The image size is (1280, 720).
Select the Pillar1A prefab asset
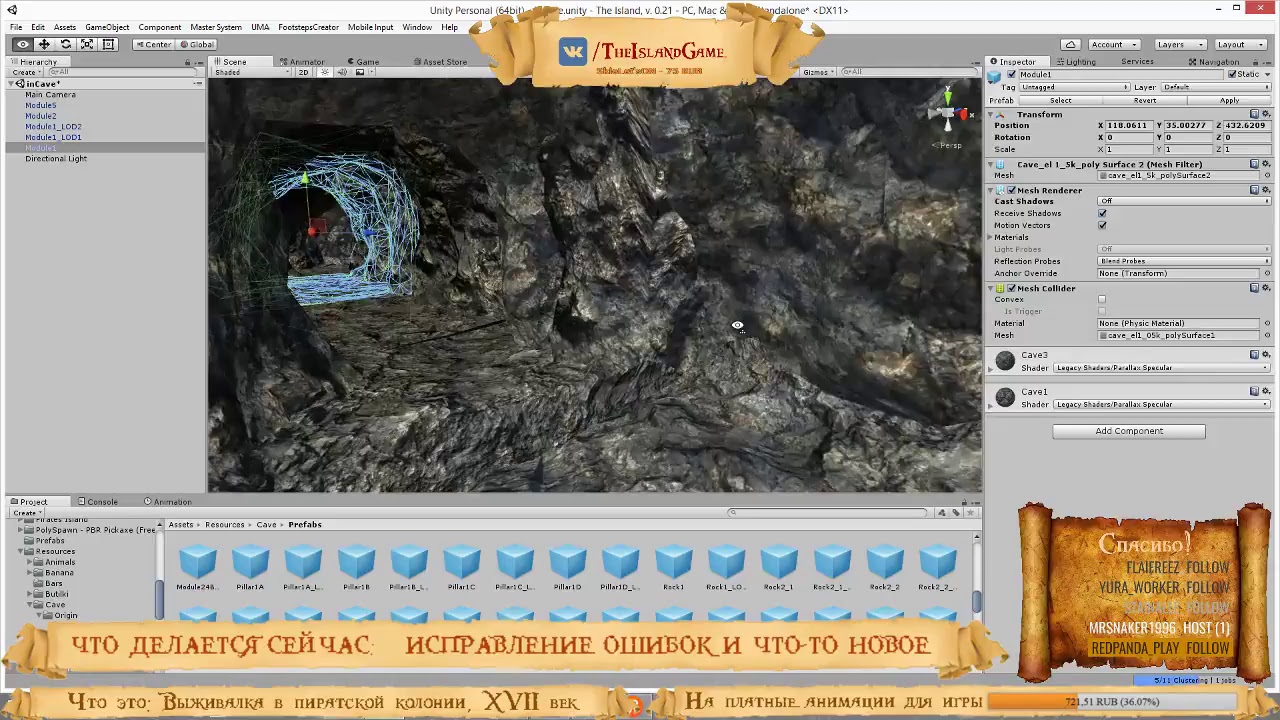pyautogui.click(x=250, y=568)
